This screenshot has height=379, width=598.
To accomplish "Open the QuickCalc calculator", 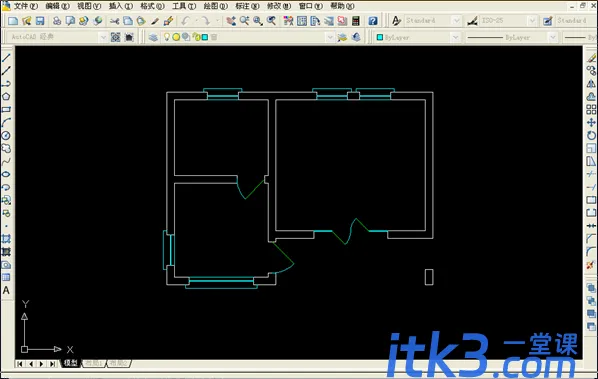I will (x=356, y=21).
